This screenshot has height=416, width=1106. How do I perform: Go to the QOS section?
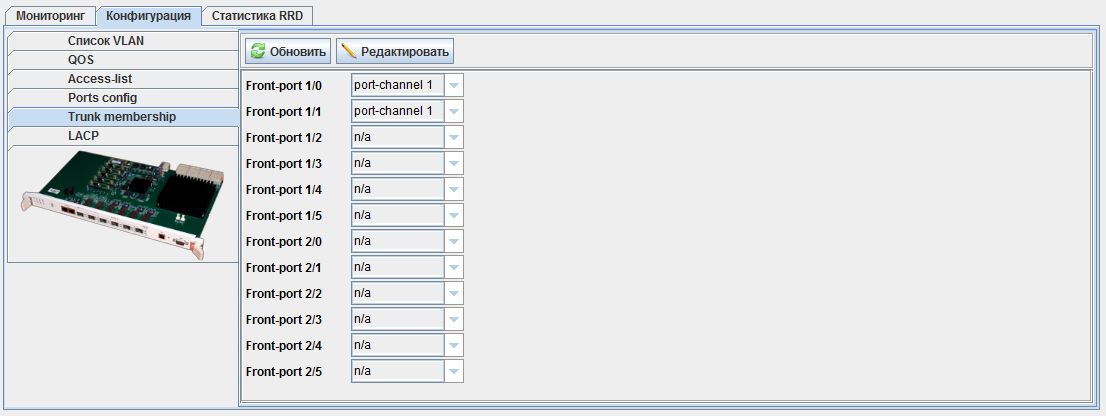81,60
